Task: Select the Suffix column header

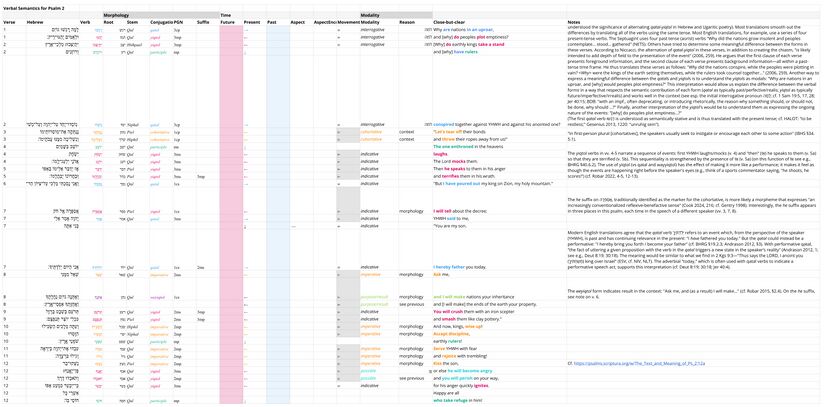Action: tap(202, 23)
